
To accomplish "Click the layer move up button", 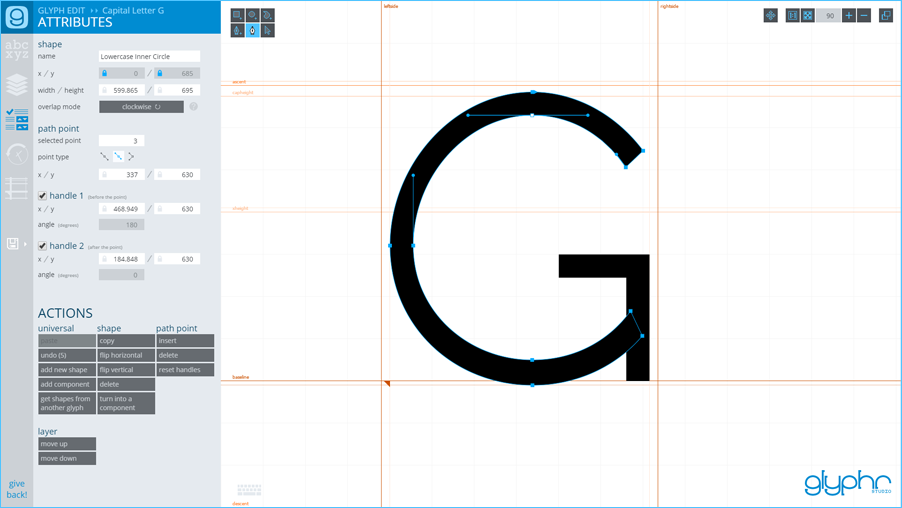I will (67, 444).
